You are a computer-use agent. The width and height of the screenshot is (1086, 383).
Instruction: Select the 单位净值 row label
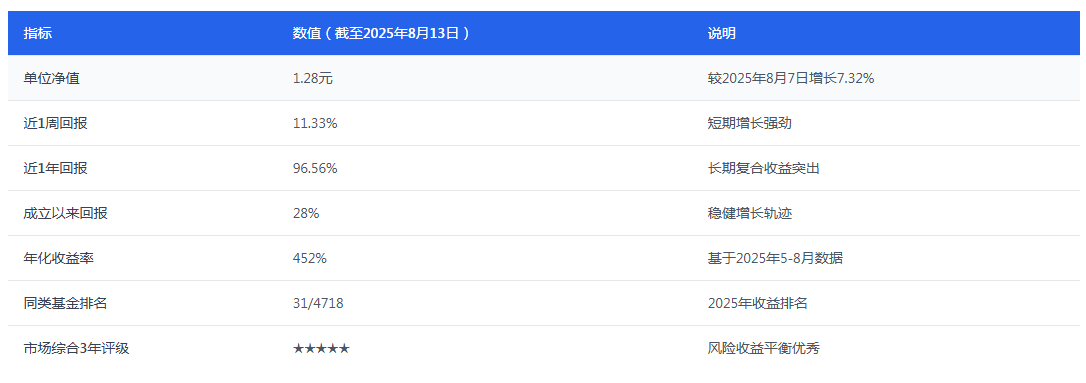pos(52,78)
